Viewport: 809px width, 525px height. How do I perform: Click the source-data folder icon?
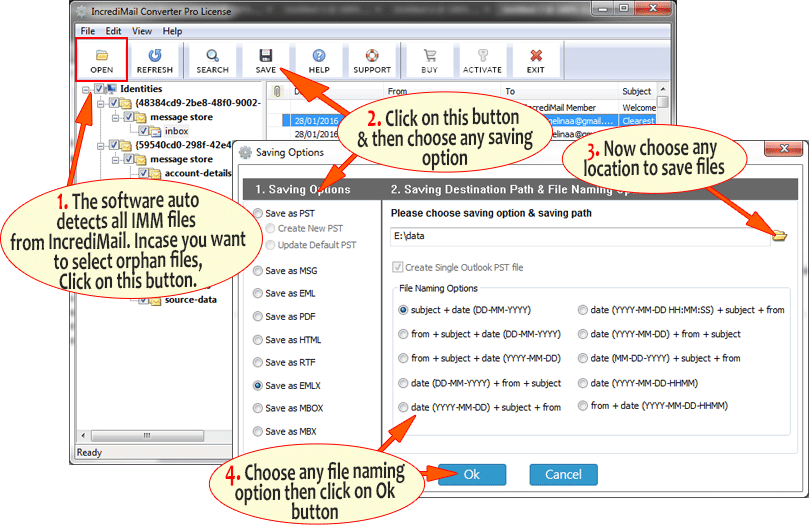tap(156, 300)
